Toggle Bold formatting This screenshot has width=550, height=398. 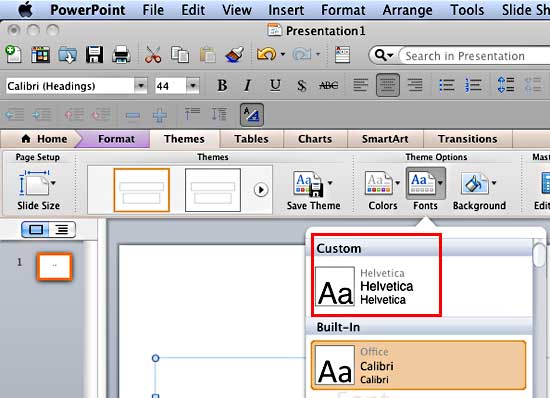pyautogui.click(x=222, y=86)
